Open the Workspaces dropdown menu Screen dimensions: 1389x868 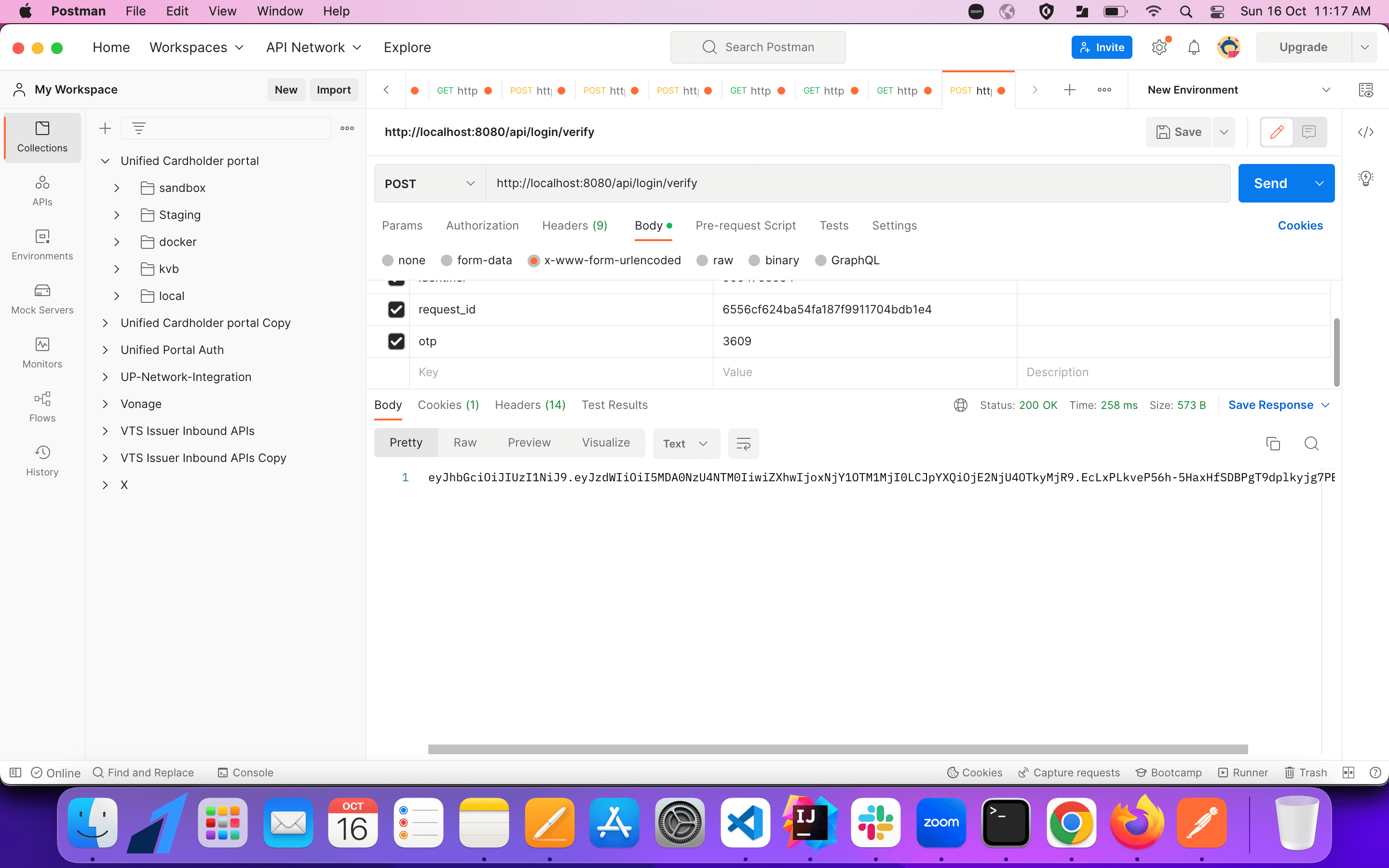197,47
